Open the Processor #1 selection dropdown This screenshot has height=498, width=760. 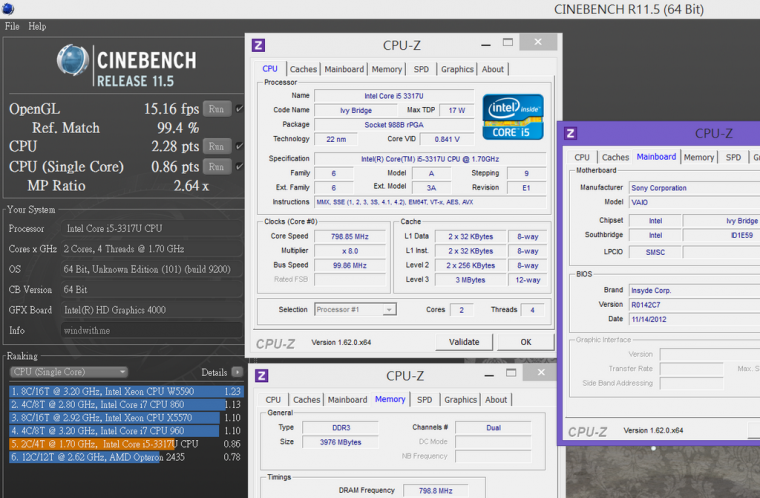point(355,310)
